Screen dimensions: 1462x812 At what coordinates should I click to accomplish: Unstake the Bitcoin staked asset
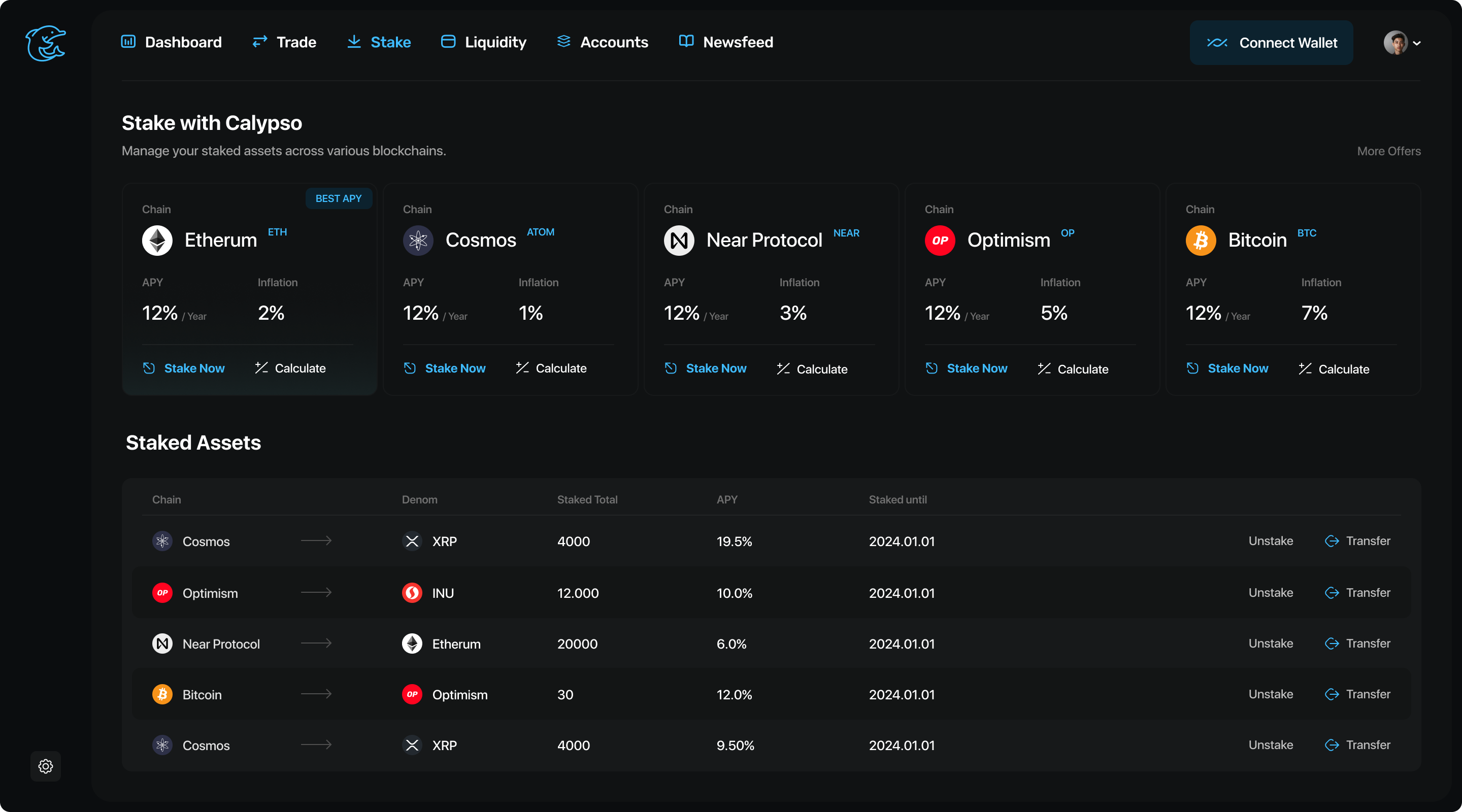(x=1271, y=694)
